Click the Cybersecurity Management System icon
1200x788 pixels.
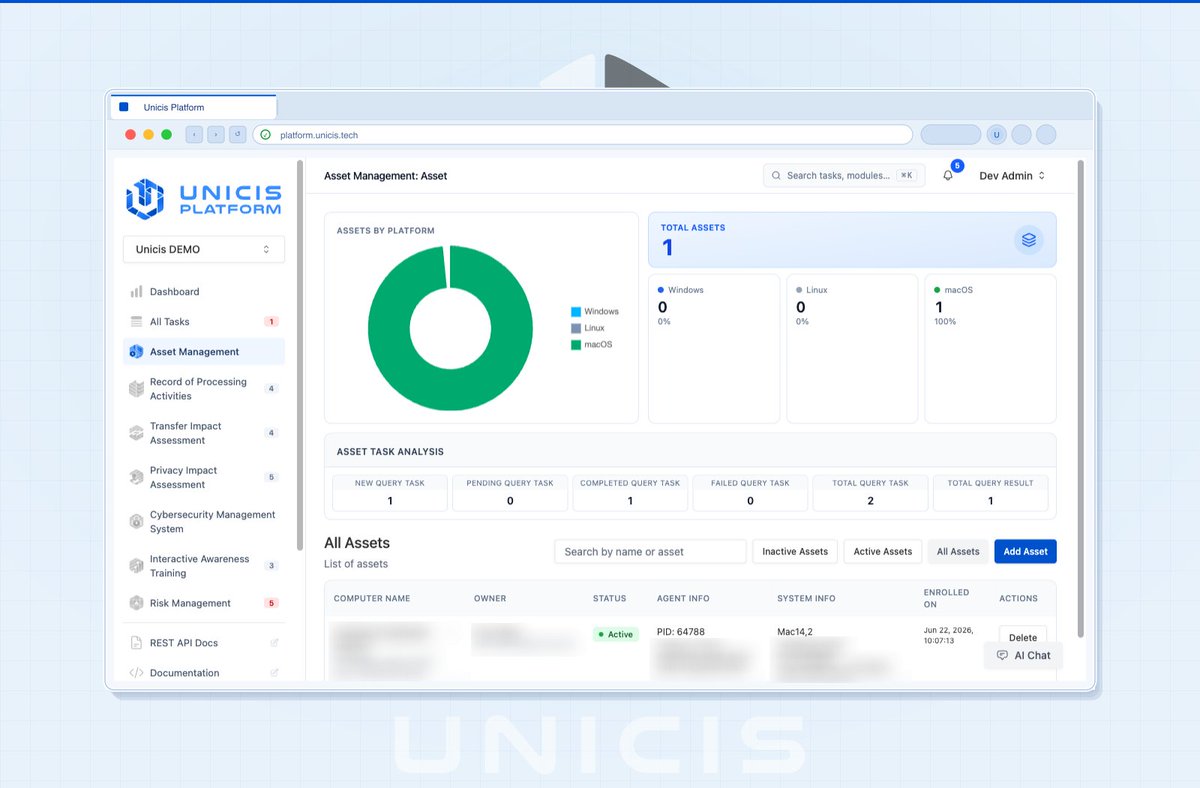[x=136, y=522]
